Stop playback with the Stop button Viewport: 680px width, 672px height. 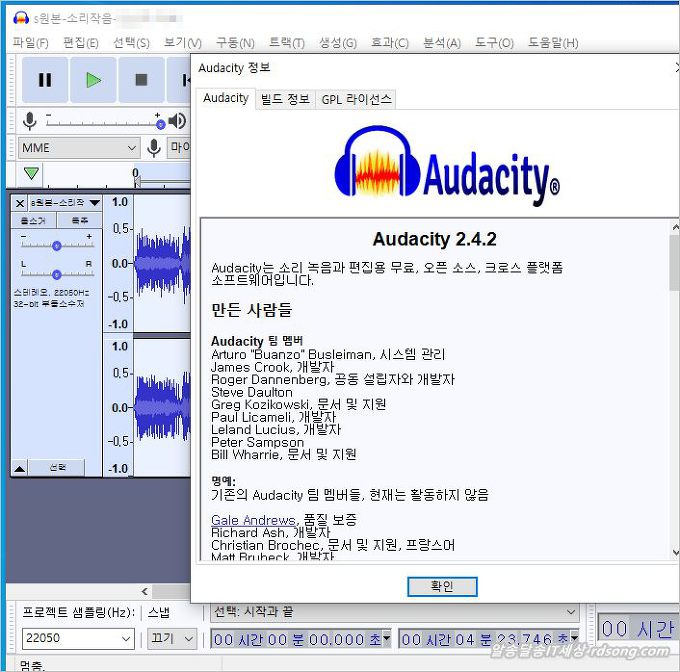(141, 80)
